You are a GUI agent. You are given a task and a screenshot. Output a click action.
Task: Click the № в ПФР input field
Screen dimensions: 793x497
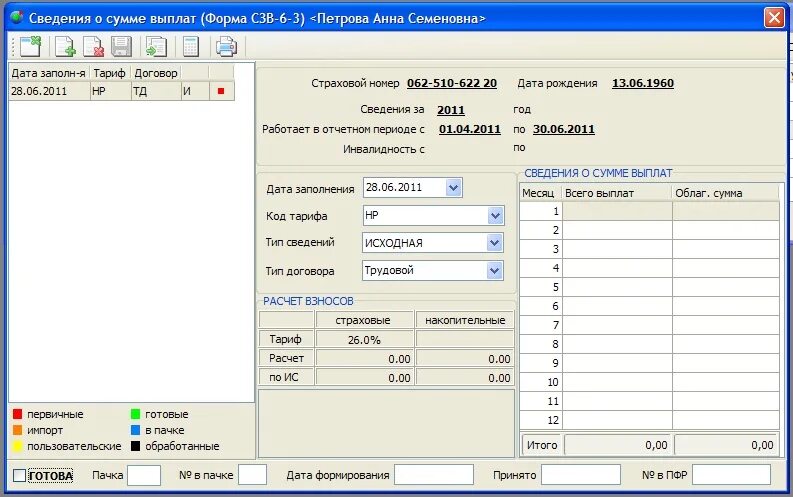pos(731,475)
